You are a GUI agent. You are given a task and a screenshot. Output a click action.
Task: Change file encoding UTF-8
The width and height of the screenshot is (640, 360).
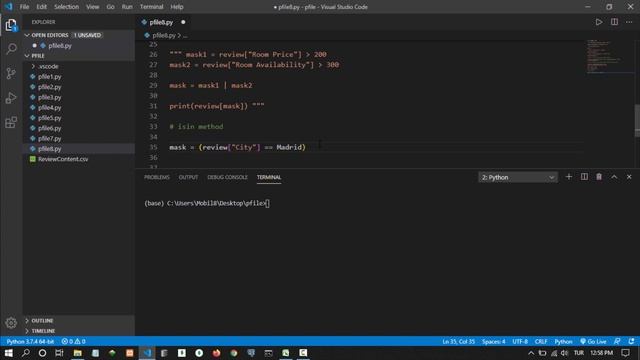[520, 341]
